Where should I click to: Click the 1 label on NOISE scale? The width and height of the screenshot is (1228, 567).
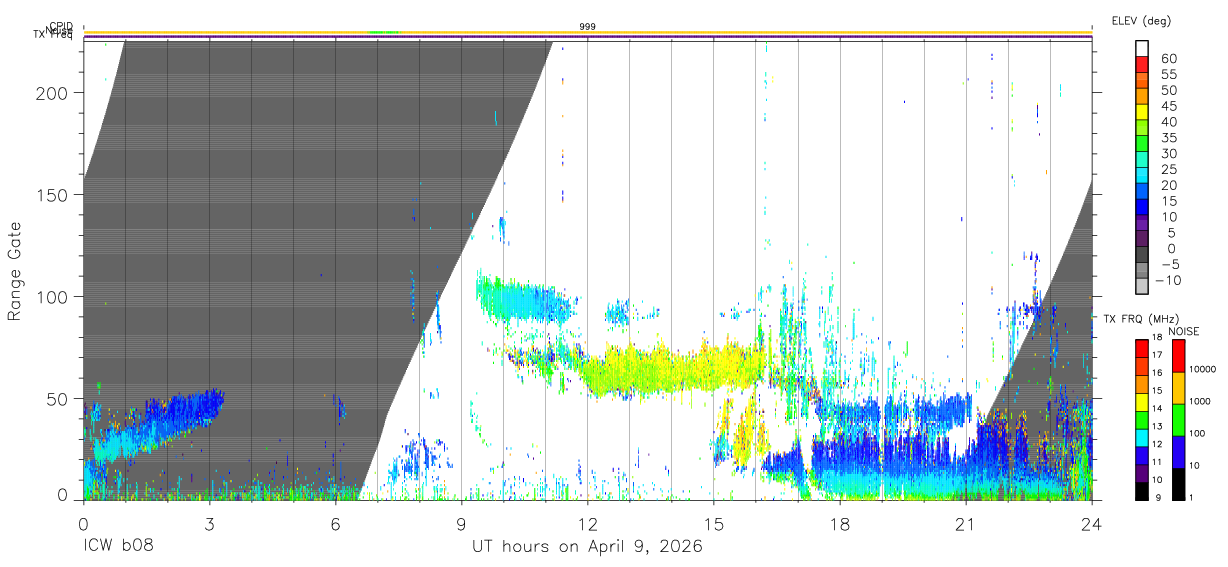(1191, 497)
